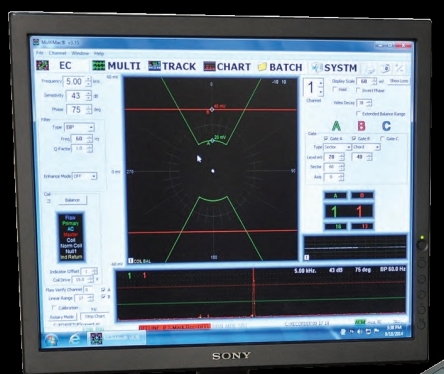Open the EC mode icon
The height and width of the screenshot is (374, 444).
[43, 65]
